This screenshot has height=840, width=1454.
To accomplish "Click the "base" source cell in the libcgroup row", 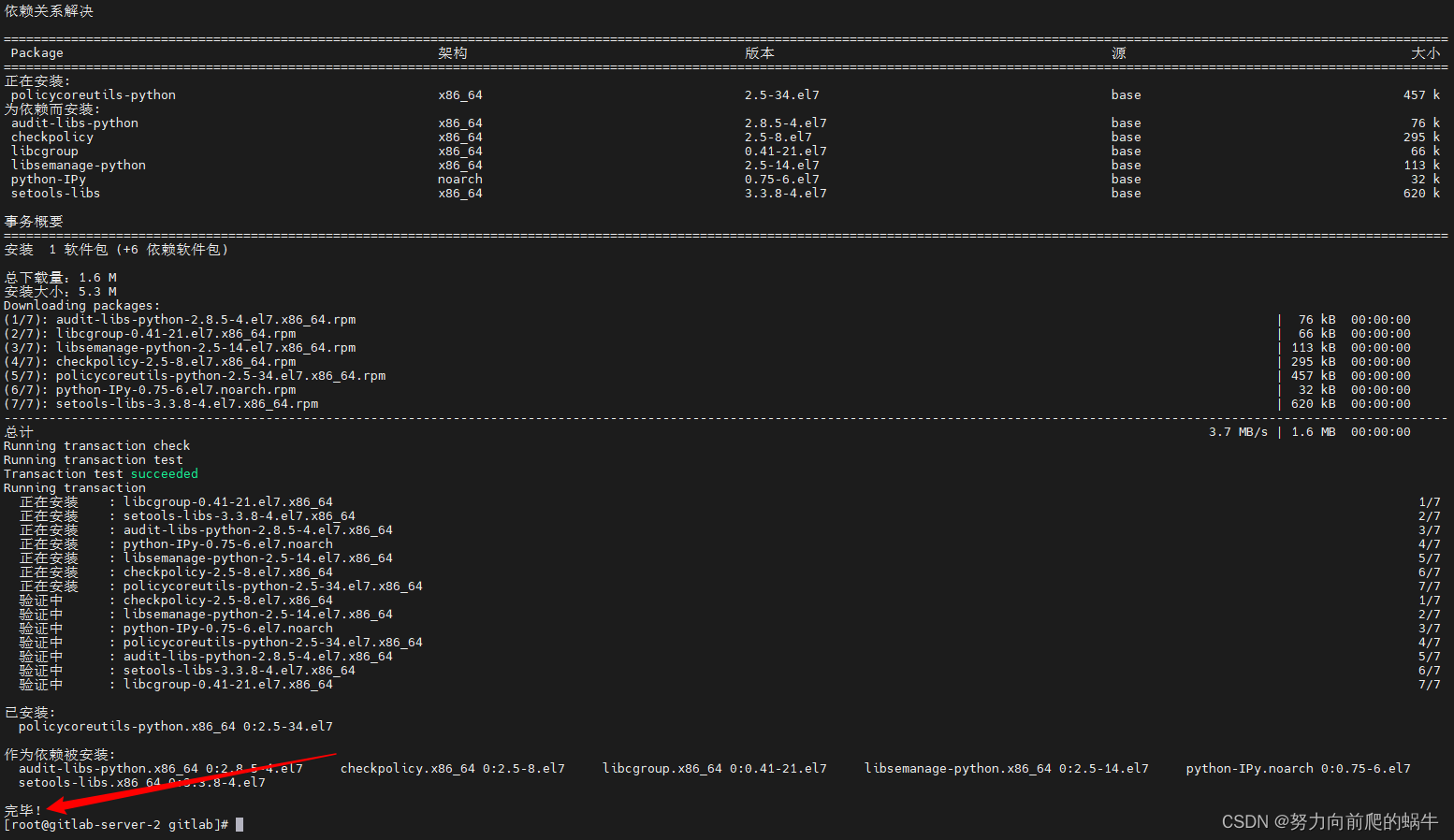I will click(1127, 152).
